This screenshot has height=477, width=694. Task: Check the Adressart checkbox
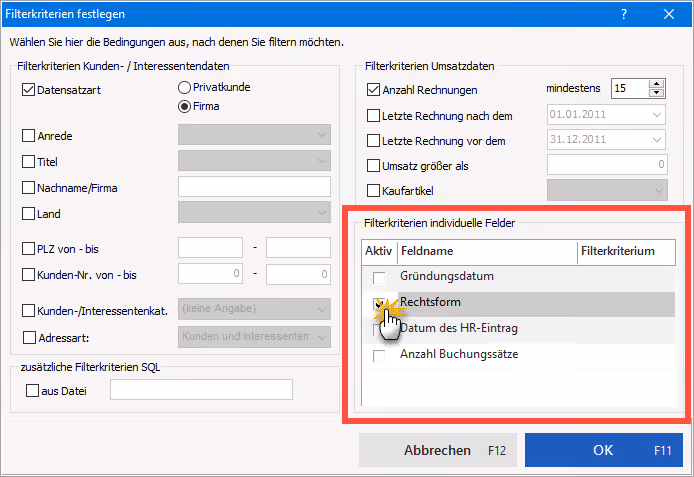point(29,338)
